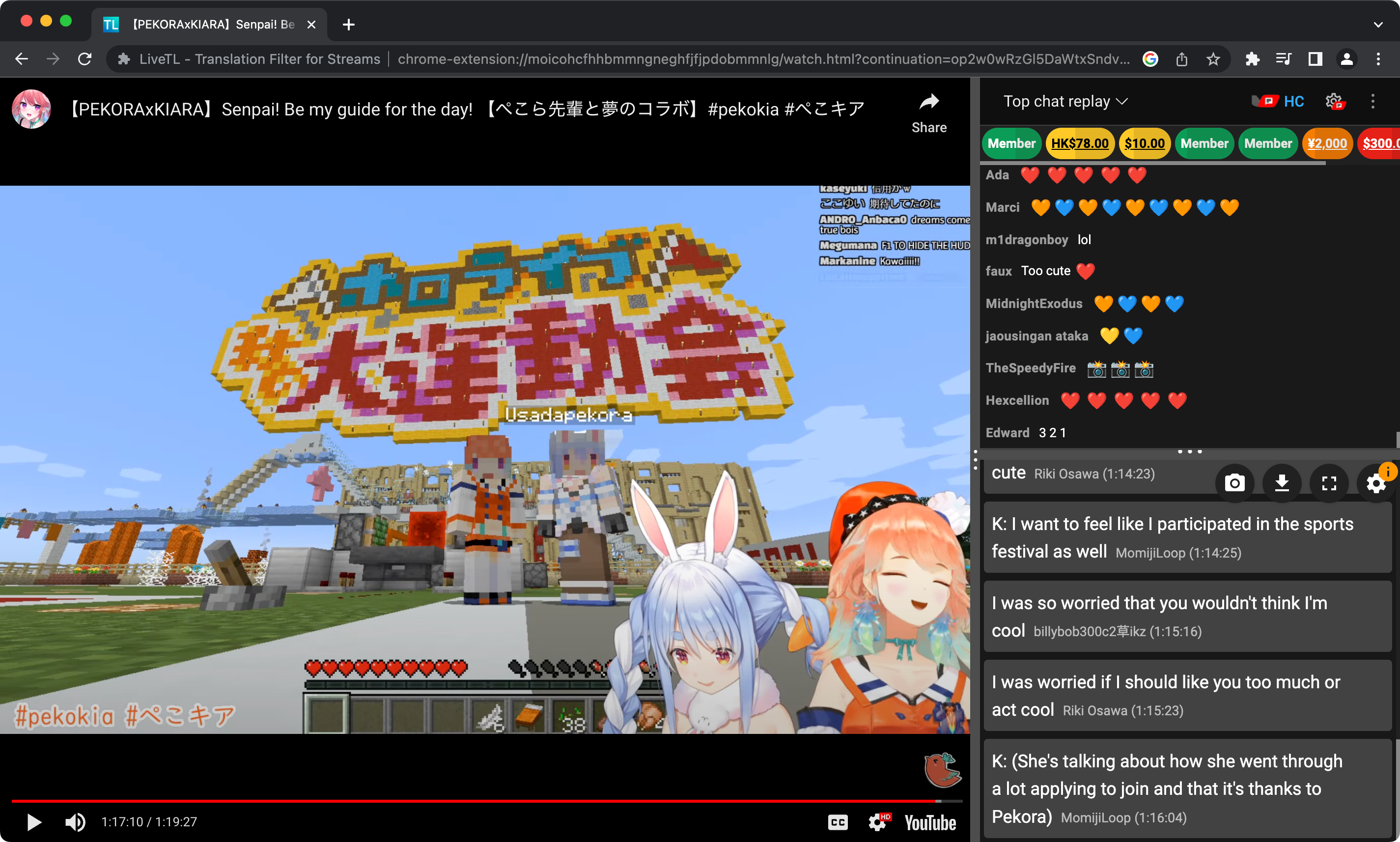This screenshot has height=842, width=1400.
Task: Open the three-dot chat options menu
Action: click(1373, 101)
